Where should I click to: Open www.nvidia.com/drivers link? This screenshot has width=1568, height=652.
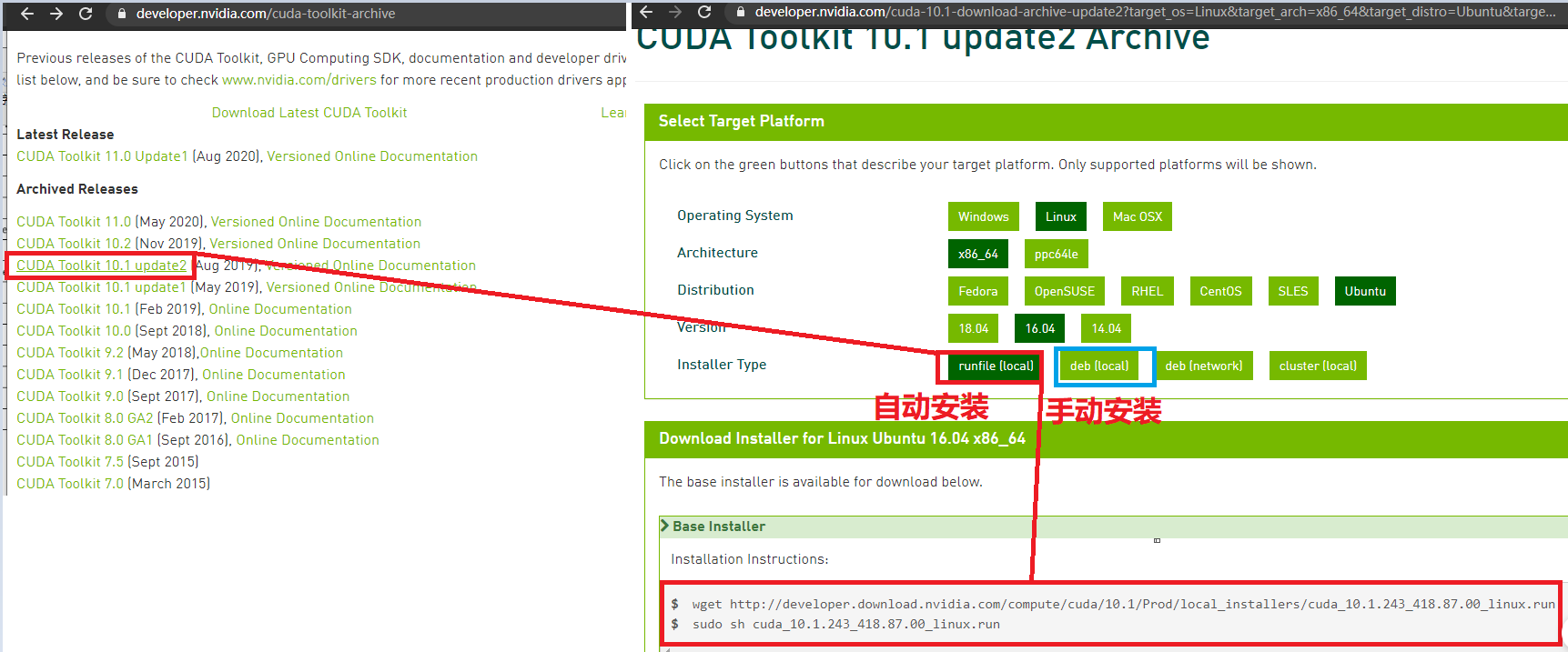[299, 80]
